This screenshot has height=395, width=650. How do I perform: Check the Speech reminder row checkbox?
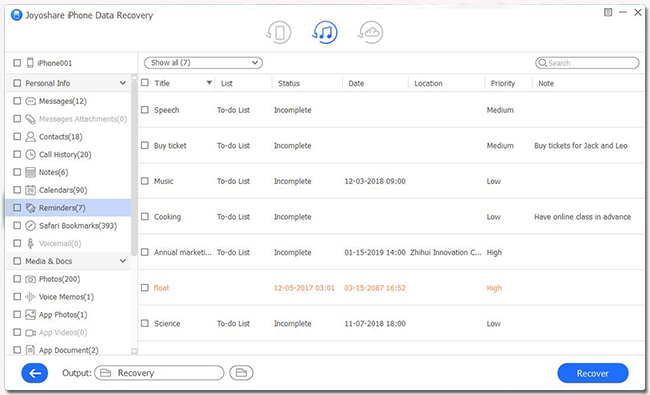[x=145, y=110]
